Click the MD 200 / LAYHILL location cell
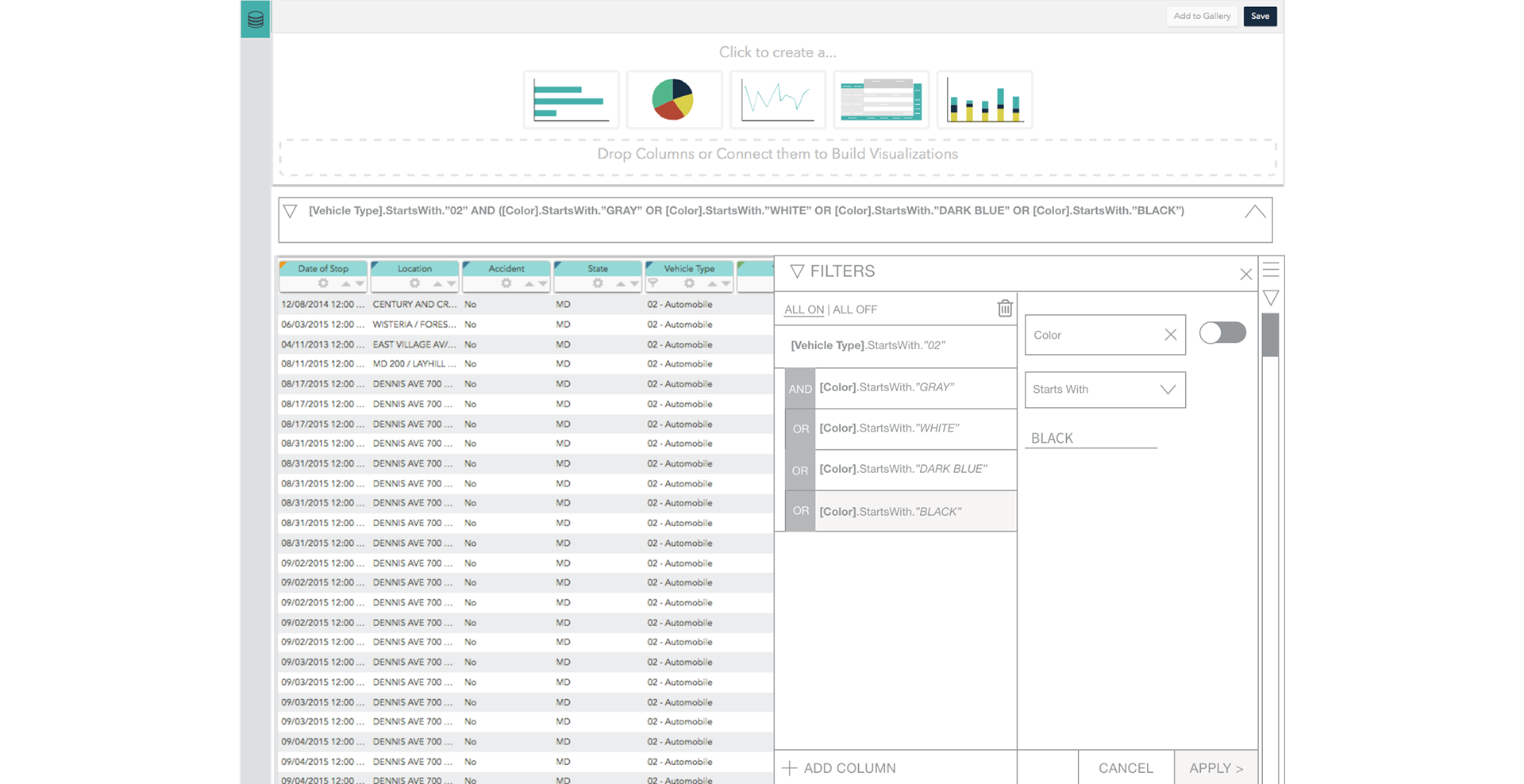 point(414,364)
